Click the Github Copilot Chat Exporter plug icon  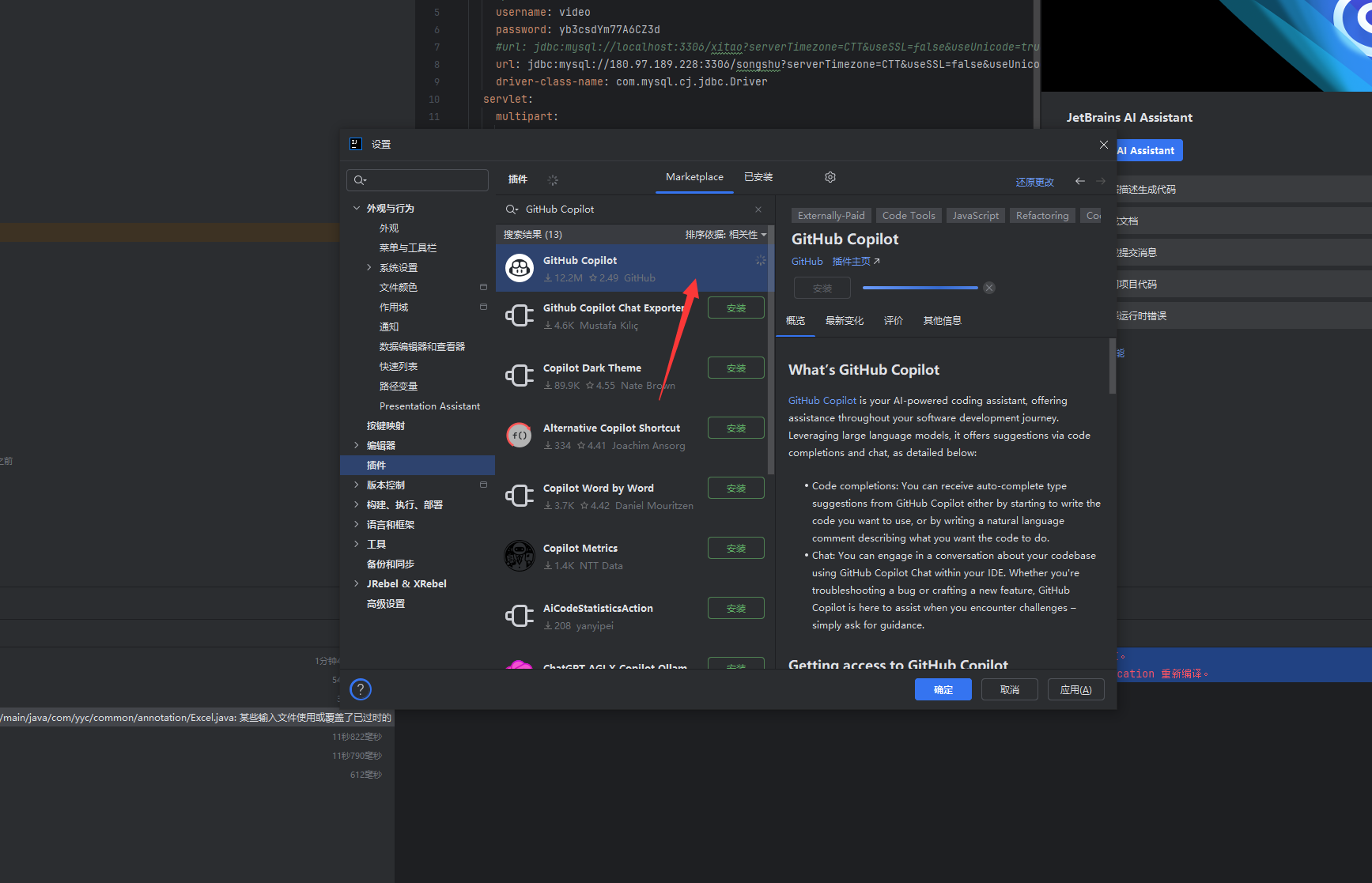tap(520, 315)
